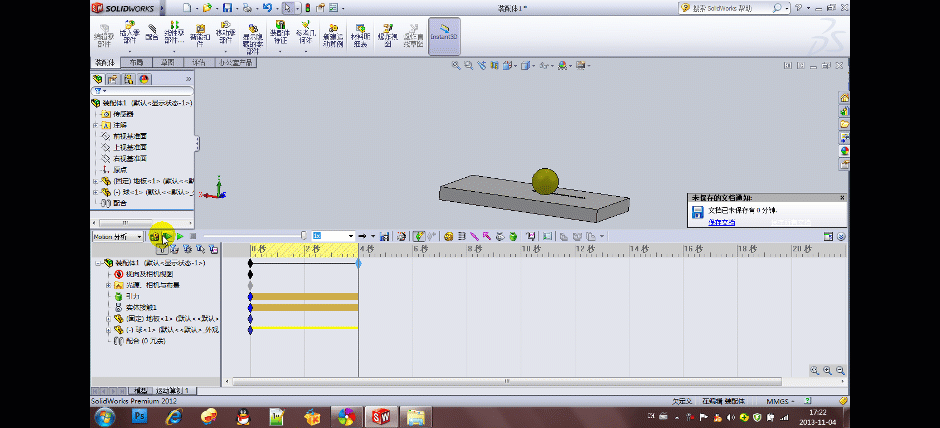Screen dimensions: 940x428
Task: Toggle the Autokey button in the motion toolbar
Action: (419, 236)
